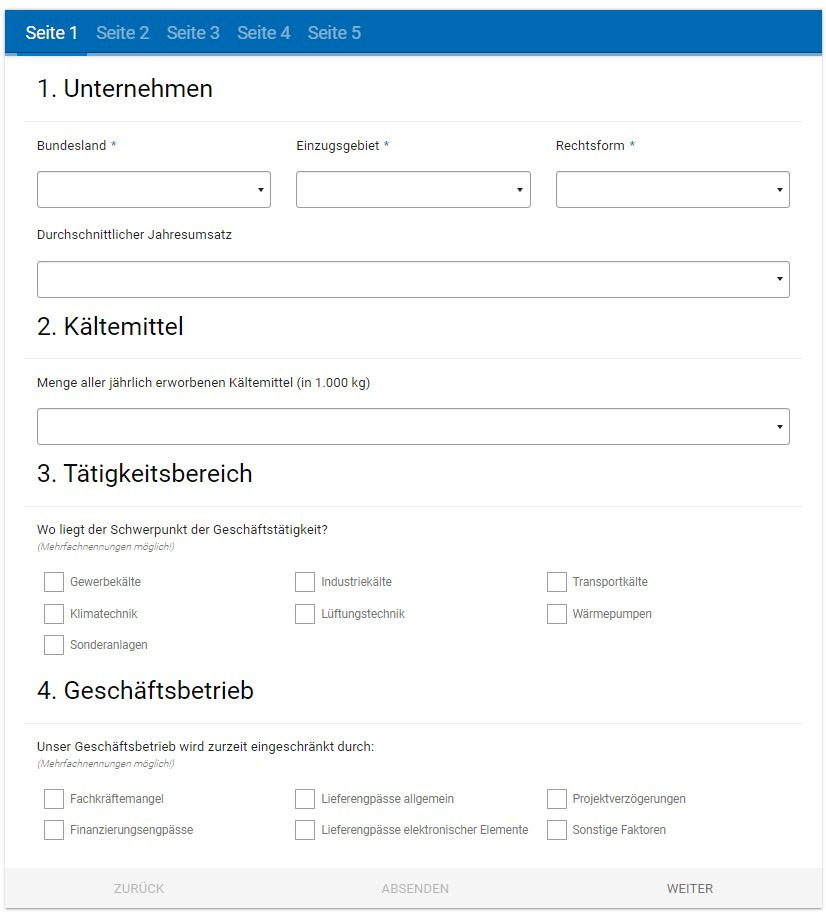Check the Wärmepumpen checkbox
The image size is (826, 912).
coord(557,613)
